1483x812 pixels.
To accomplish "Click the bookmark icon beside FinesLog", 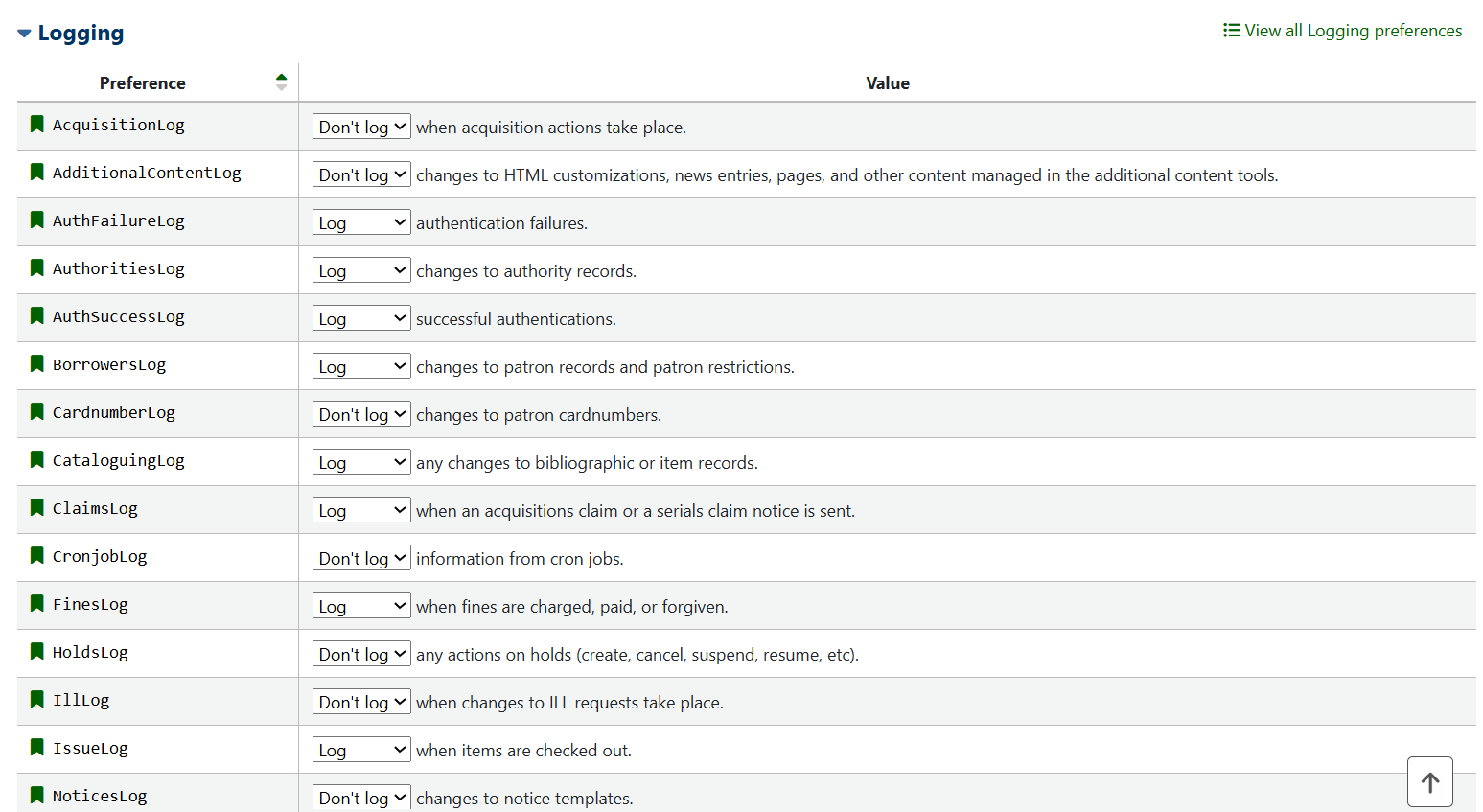I will point(37,603).
